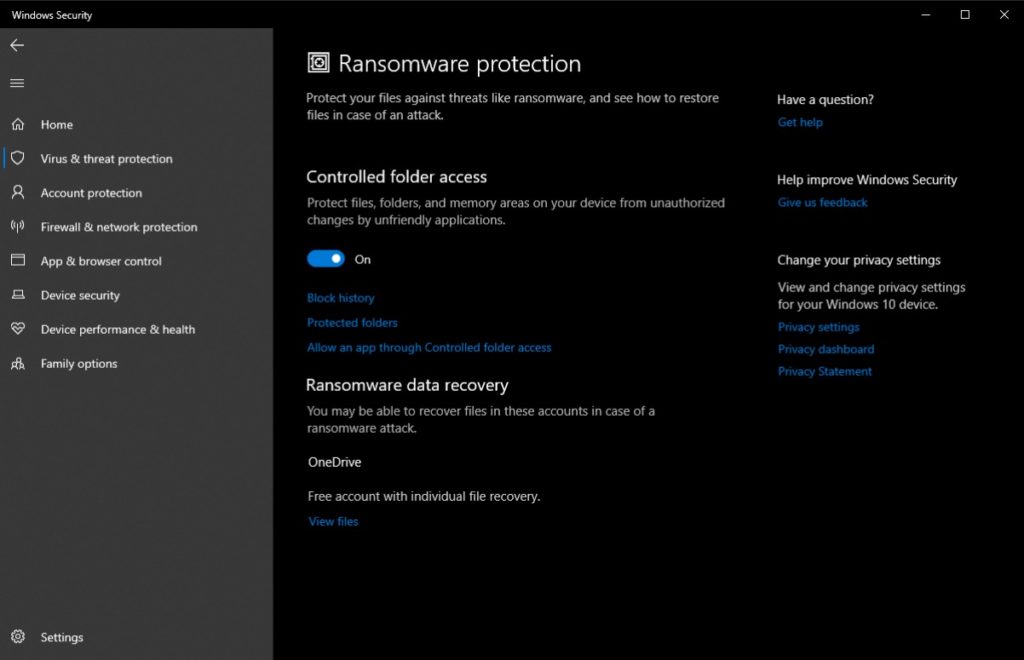Open Block history
Image resolution: width=1024 pixels, height=660 pixels.
(x=340, y=297)
